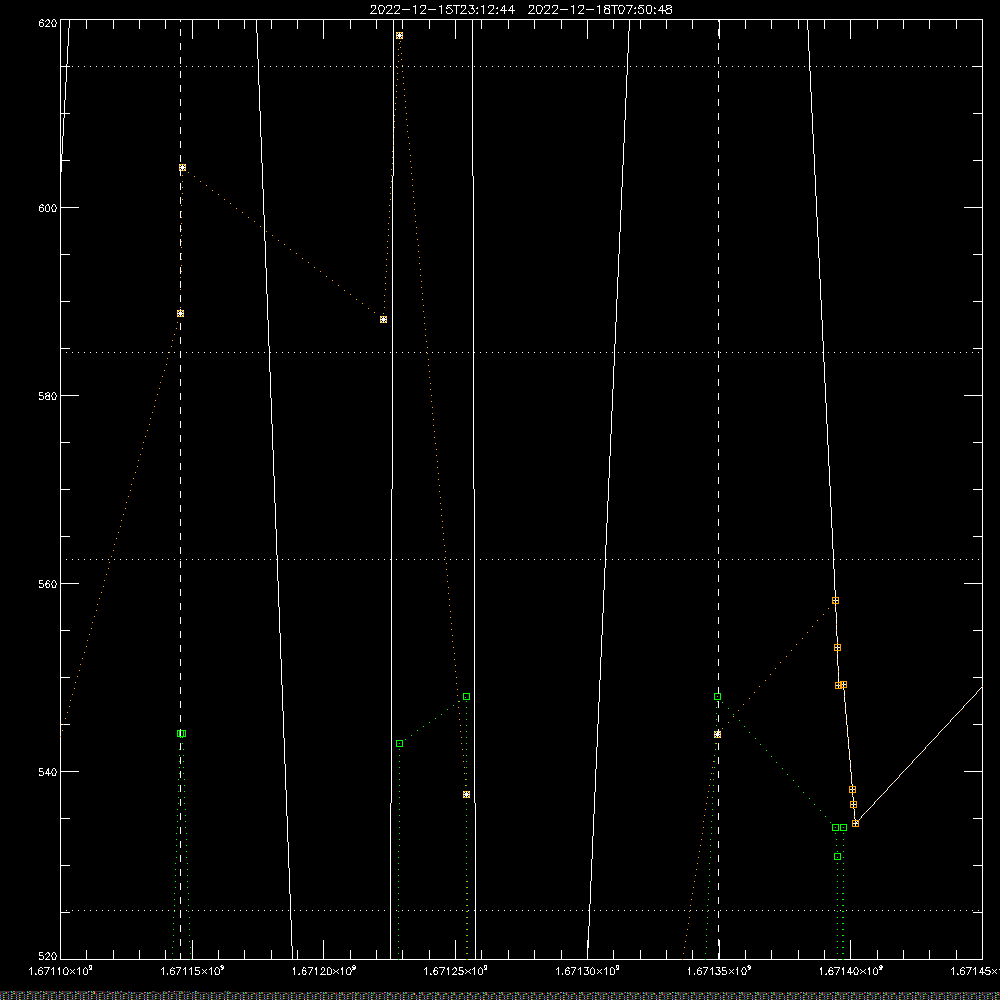Viewport: 1000px width, 1000px height.
Task: Pick the orange marker at 589 on dashed line
Action: coord(180,313)
